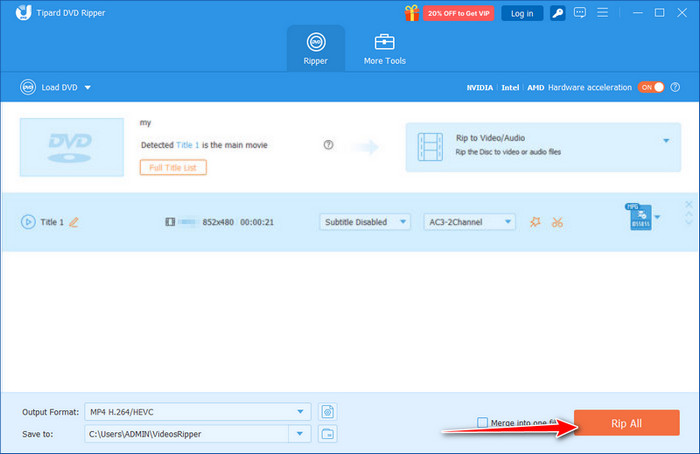Expand the AC3-2Channel audio dropdown
700x454 pixels.
(x=469, y=222)
